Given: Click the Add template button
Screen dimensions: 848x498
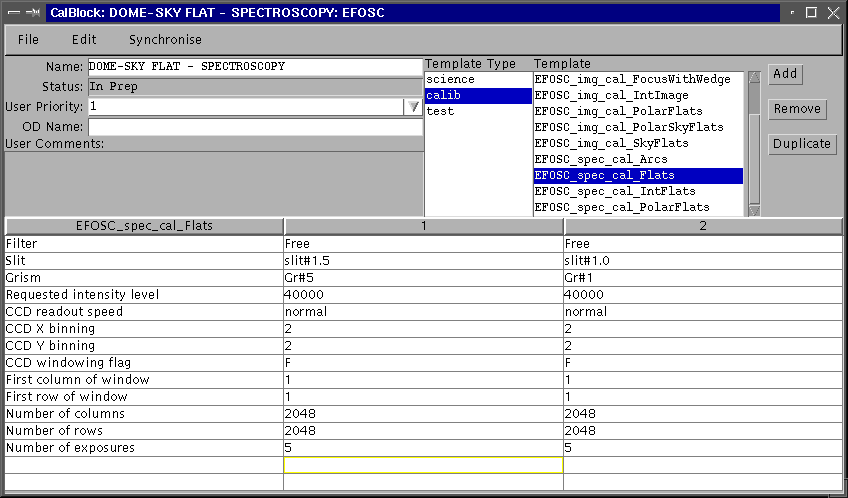Looking at the screenshot, I should click(x=785, y=74).
